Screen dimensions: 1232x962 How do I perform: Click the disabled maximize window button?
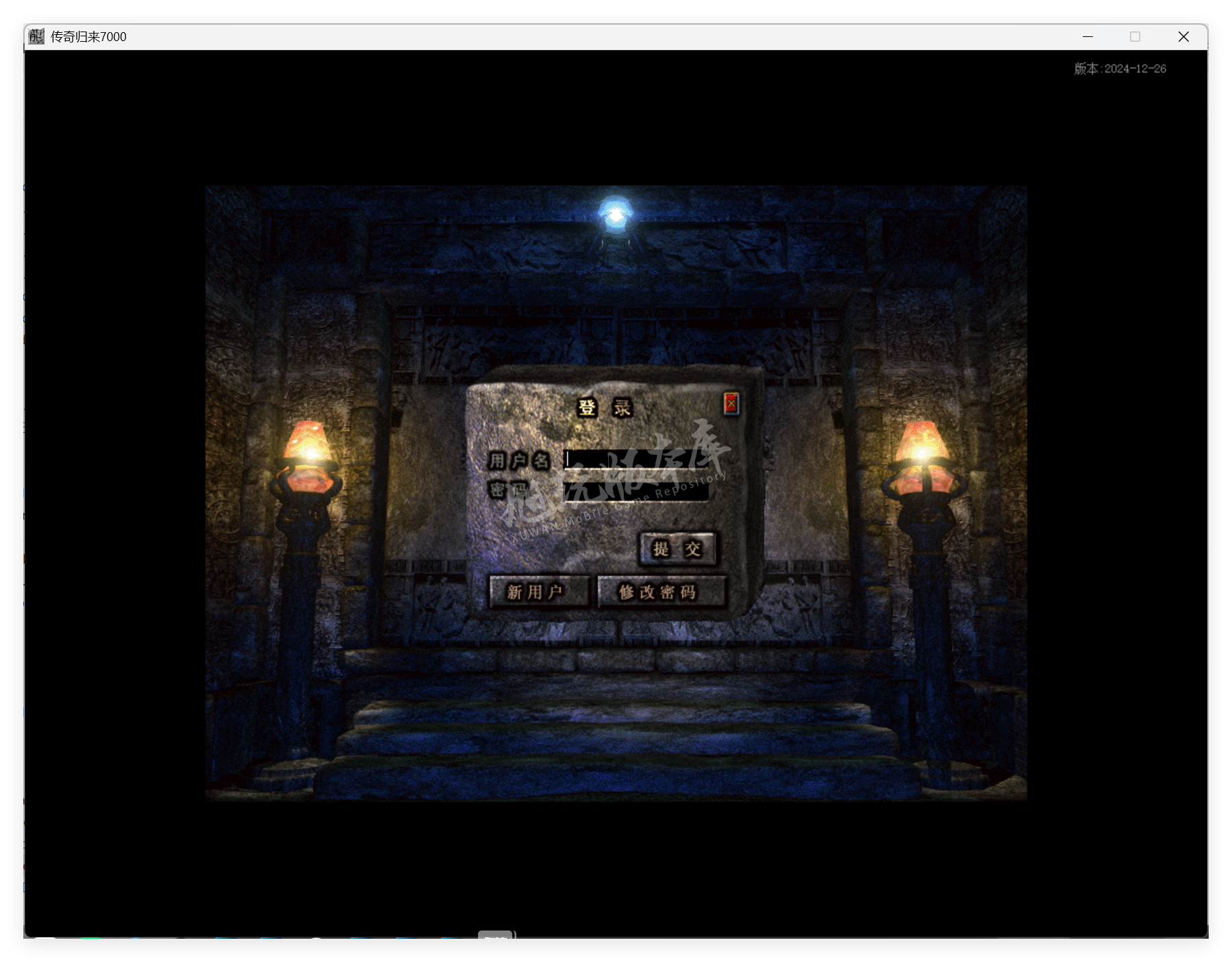[1135, 37]
